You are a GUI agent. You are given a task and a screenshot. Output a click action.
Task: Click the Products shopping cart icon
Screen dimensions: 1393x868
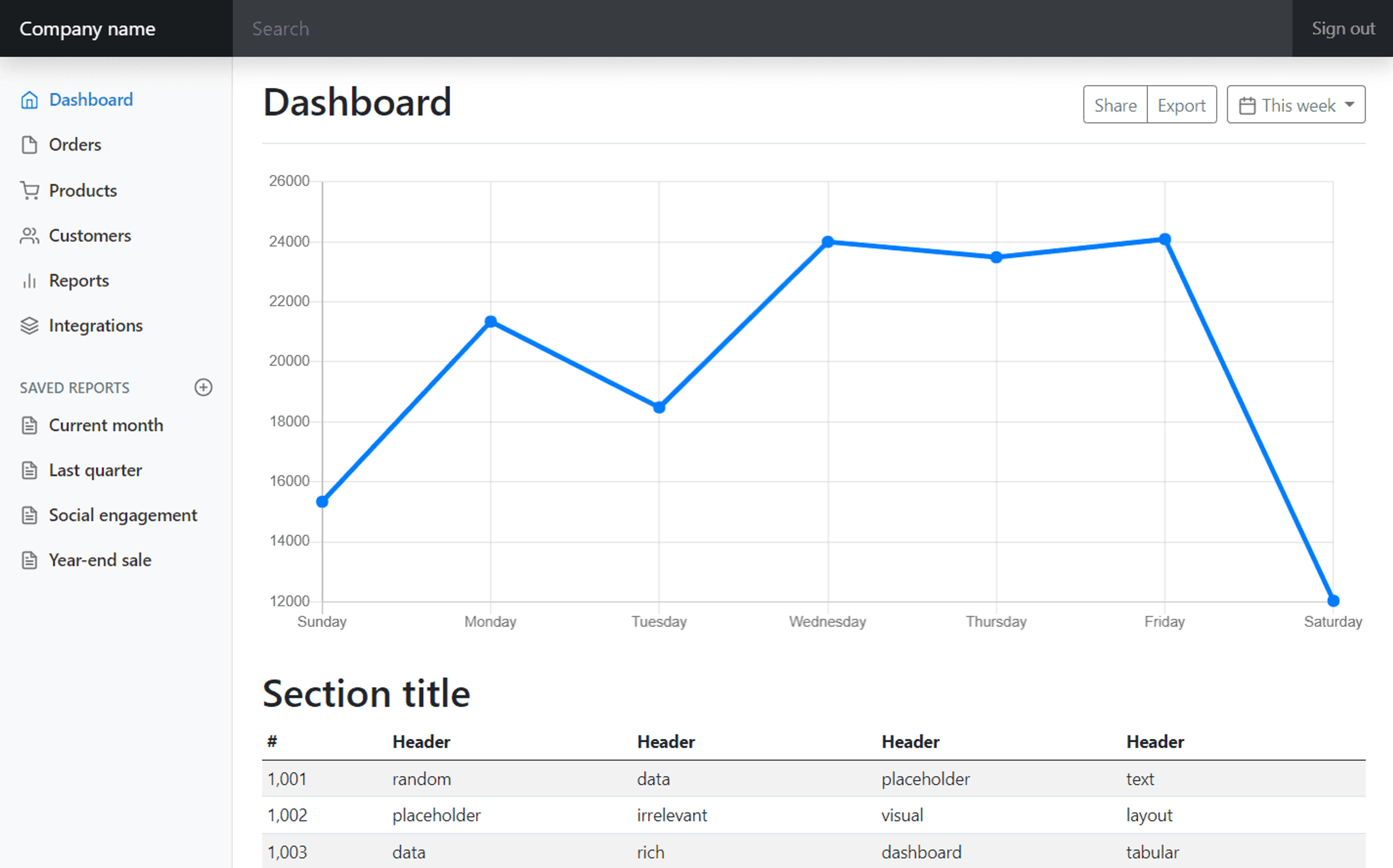tap(29, 190)
